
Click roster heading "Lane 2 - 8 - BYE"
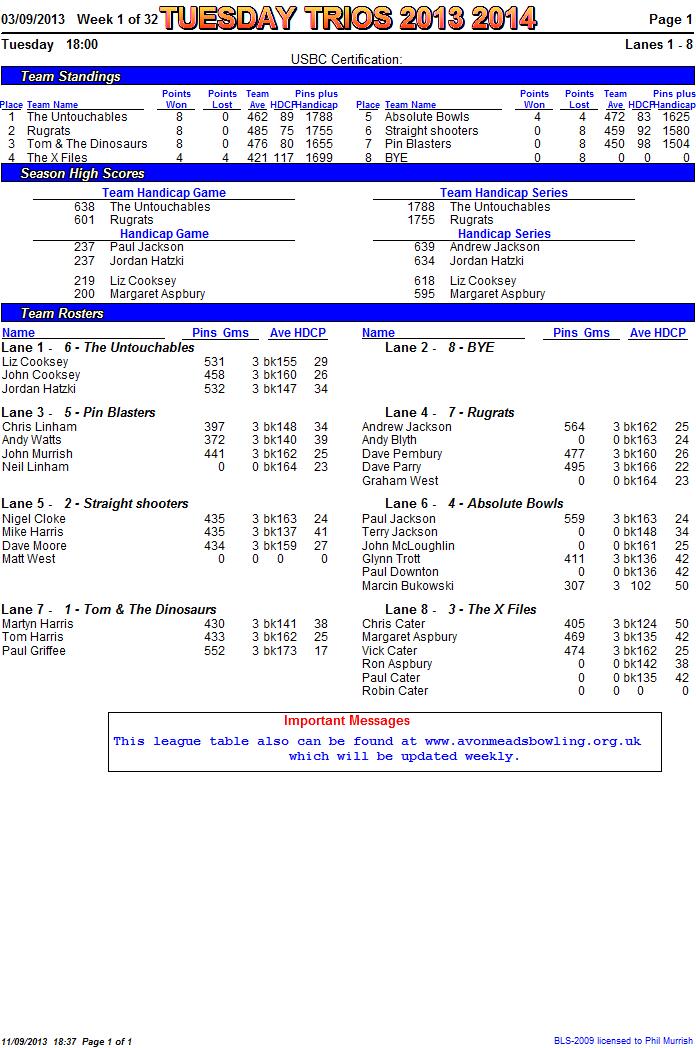(439, 348)
